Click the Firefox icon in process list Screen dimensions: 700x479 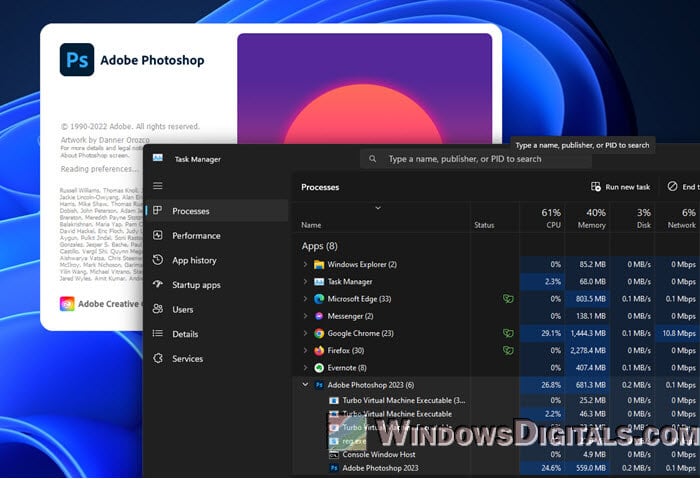[x=319, y=350]
